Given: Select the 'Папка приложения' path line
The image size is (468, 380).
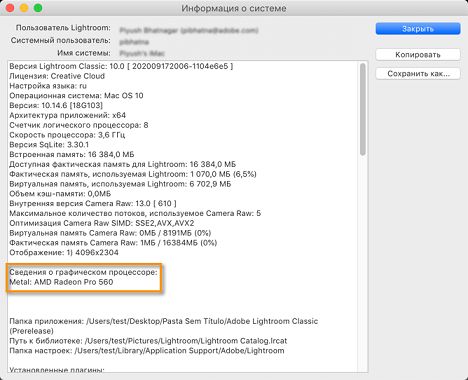Looking at the screenshot, I should (164, 326).
